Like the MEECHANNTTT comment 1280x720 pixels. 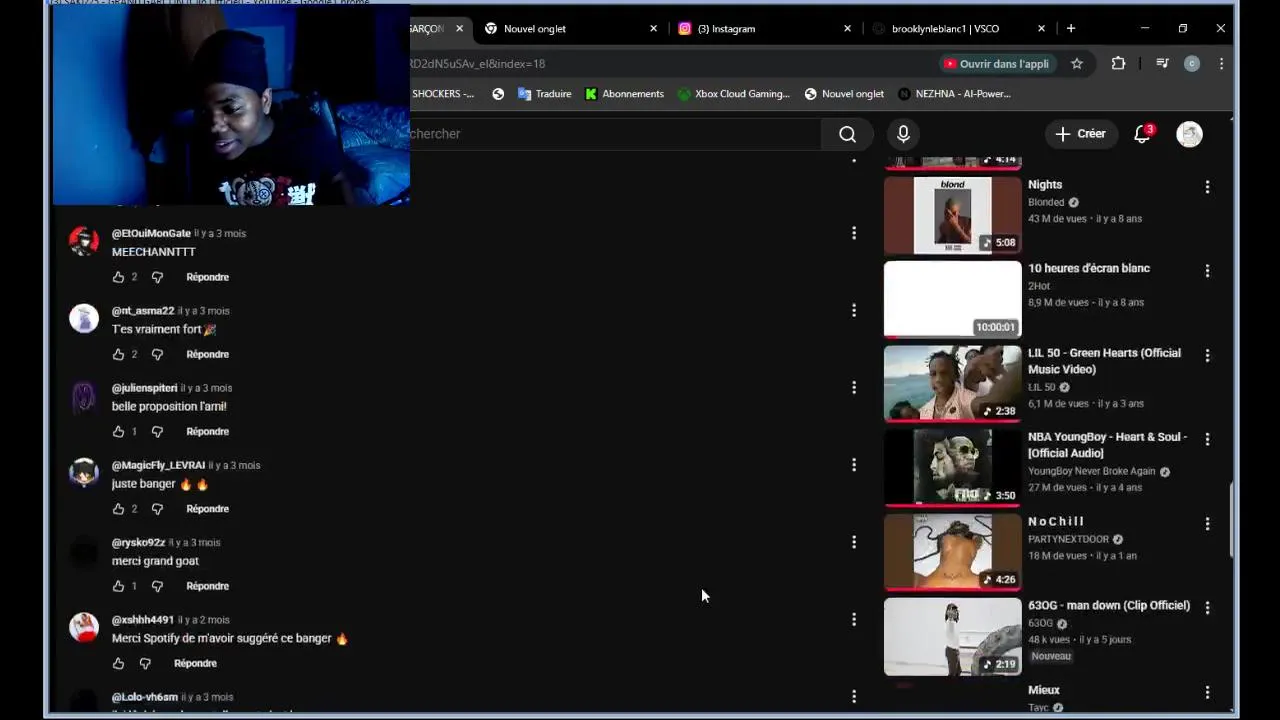(x=118, y=277)
